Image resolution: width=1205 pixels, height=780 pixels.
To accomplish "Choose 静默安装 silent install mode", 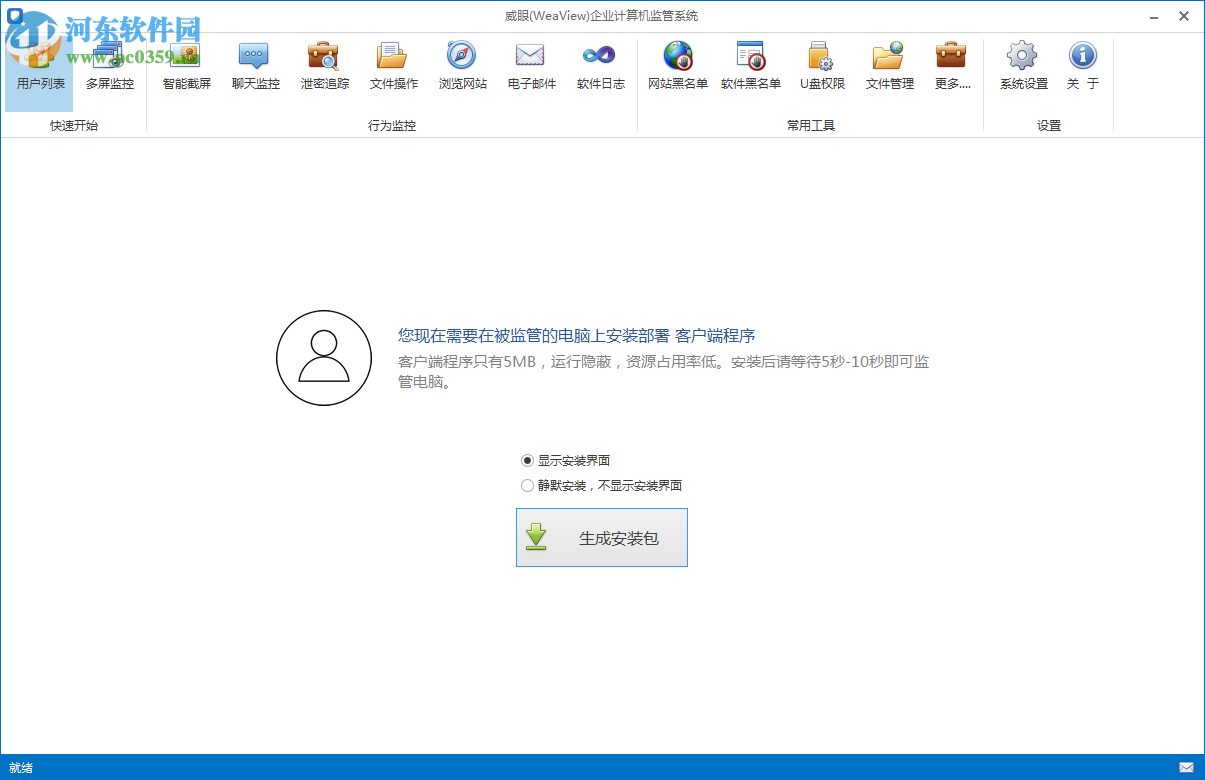I will point(527,485).
